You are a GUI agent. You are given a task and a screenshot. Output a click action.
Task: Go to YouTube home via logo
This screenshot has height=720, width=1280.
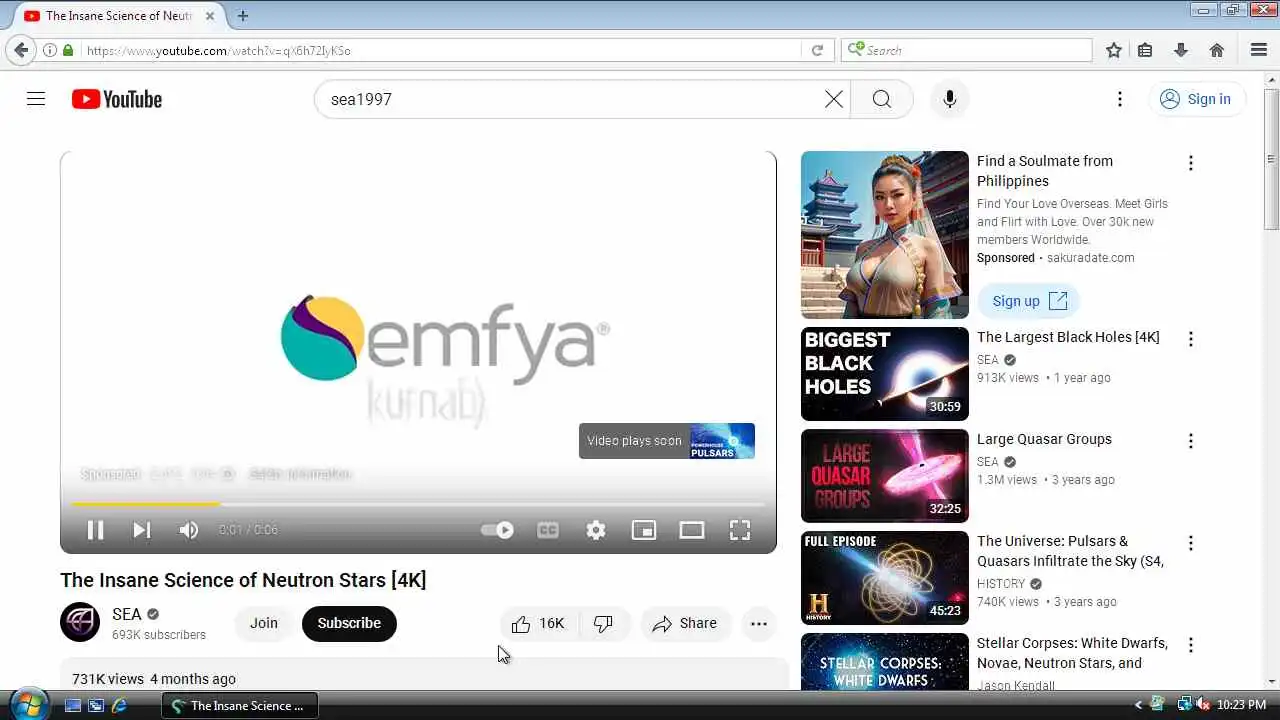[117, 99]
